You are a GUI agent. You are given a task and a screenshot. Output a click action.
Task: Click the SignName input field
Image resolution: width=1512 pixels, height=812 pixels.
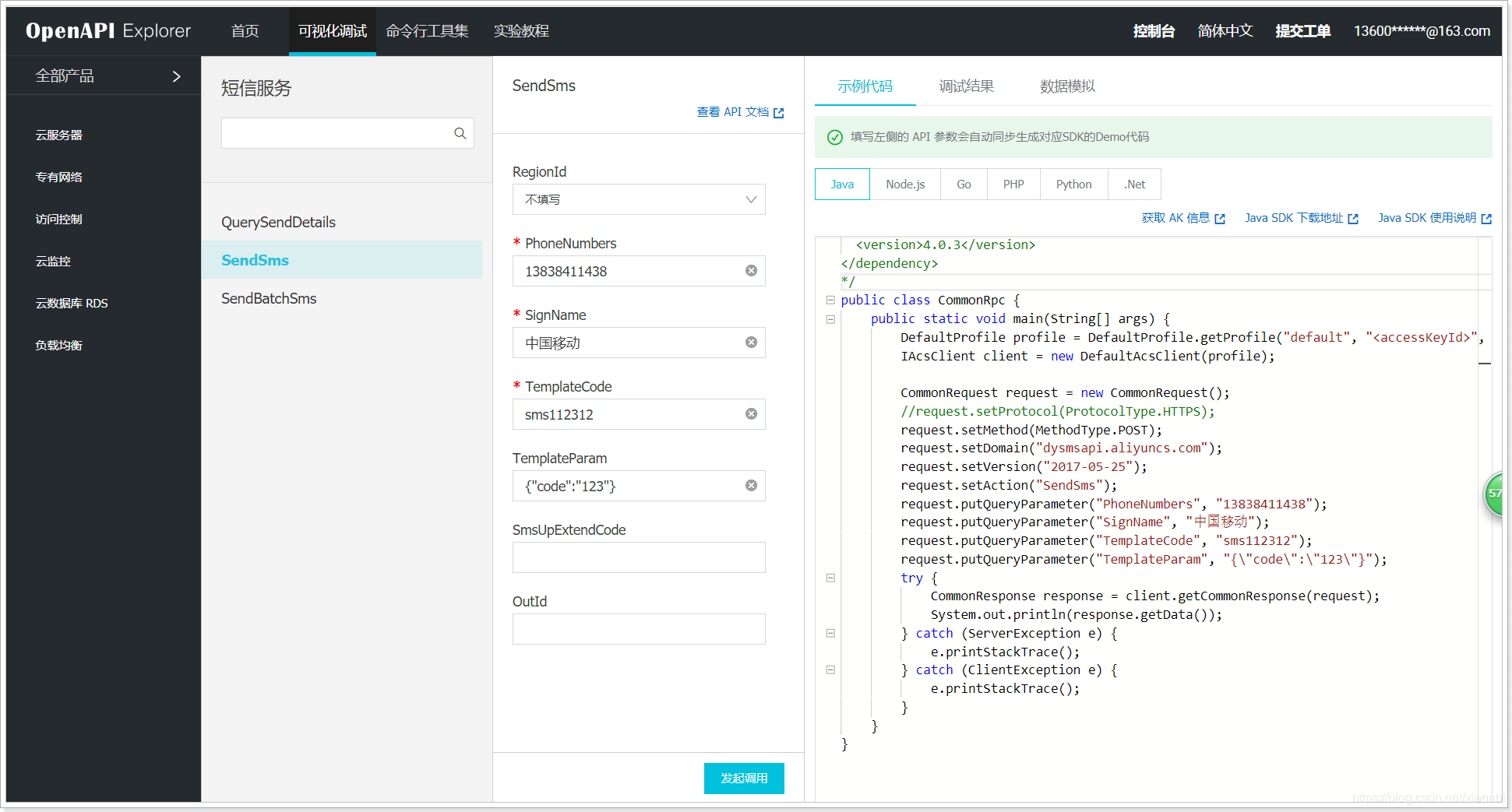(x=639, y=343)
